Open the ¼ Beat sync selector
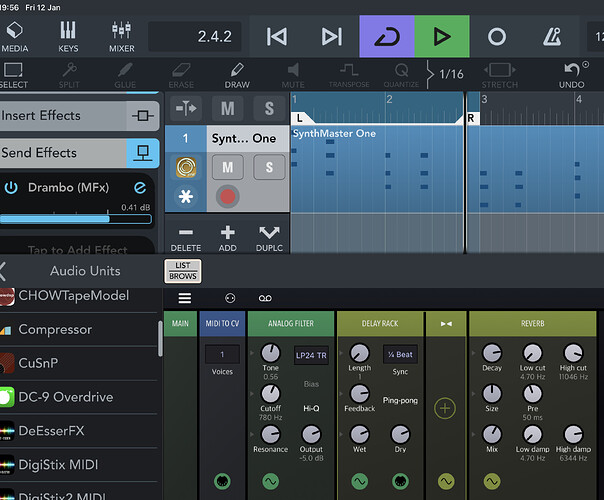604x500 pixels. pos(400,354)
